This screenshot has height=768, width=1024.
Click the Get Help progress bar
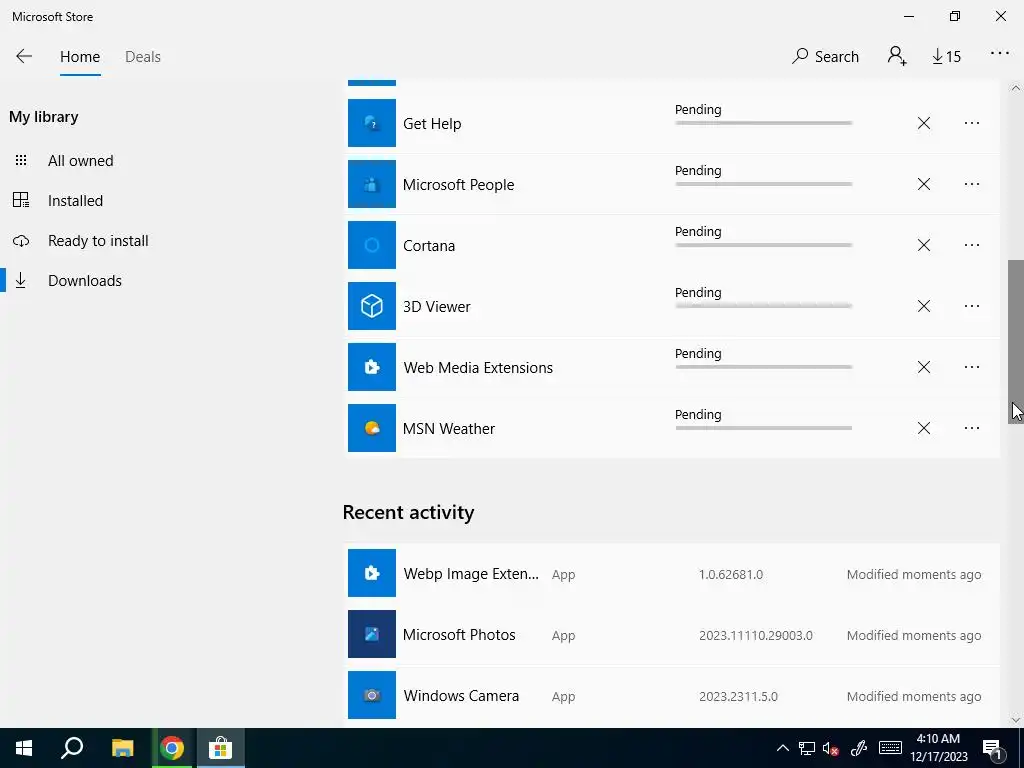tap(763, 123)
